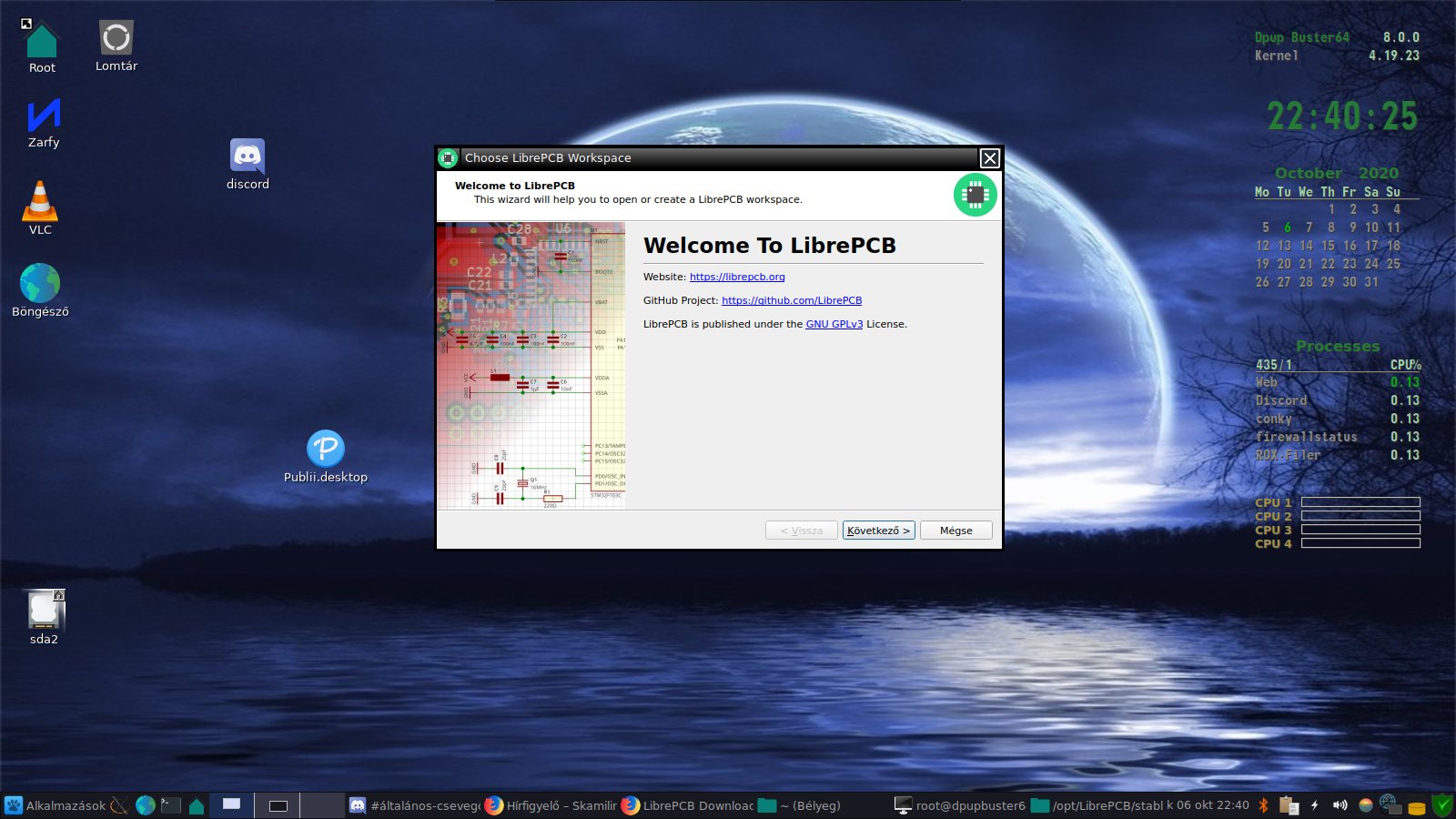This screenshot has height=819, width=1456.
Task: Cancel the wizard with the Mégse button
Action: point(956,531)
